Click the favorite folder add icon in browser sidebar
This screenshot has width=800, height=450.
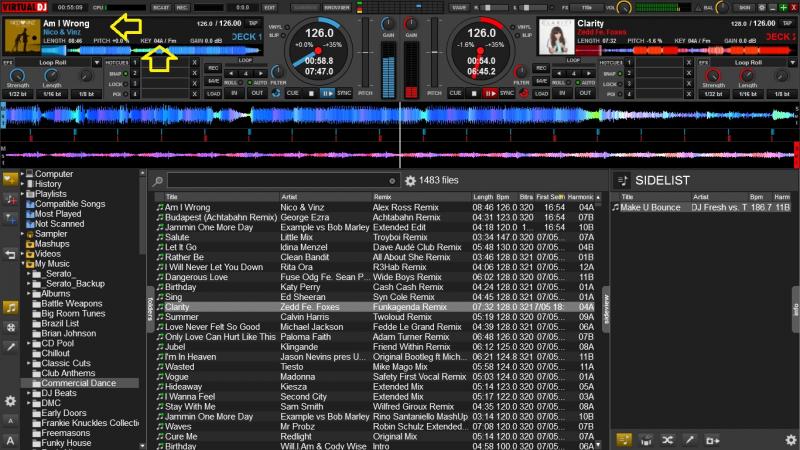[x=10, y=179]
